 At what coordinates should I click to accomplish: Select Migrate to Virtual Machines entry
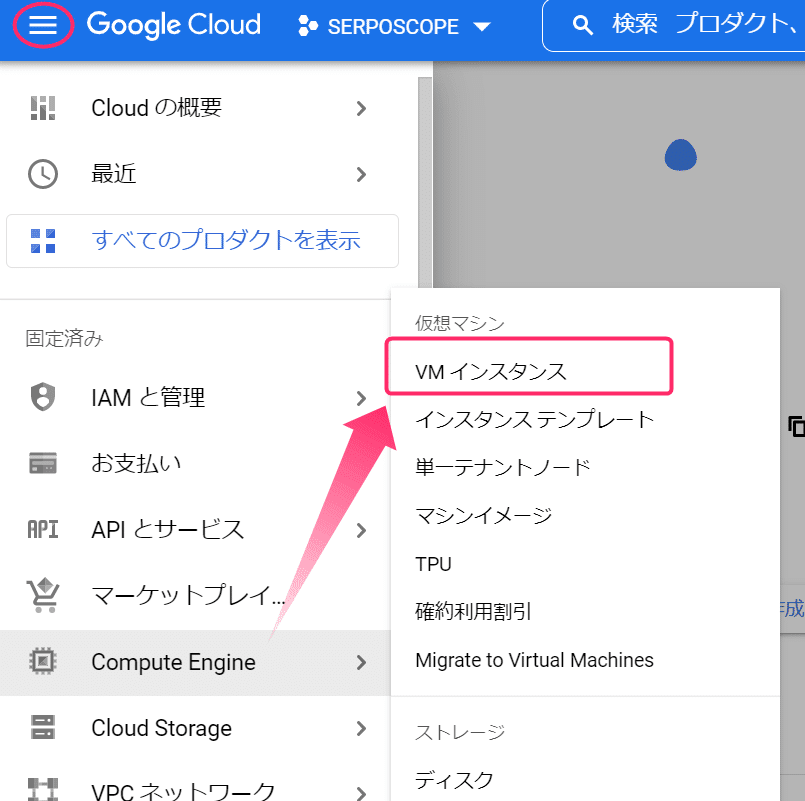pos(585,660)
